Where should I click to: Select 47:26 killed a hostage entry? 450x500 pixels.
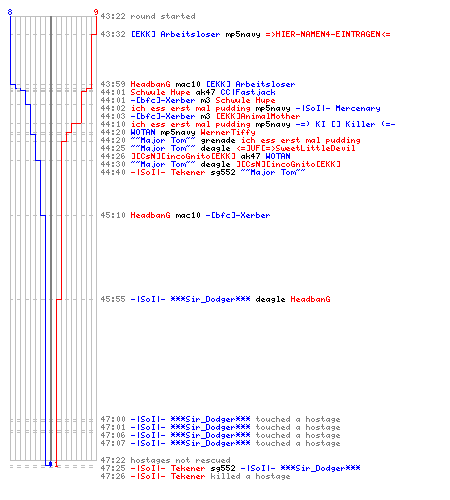pos(195,476)
